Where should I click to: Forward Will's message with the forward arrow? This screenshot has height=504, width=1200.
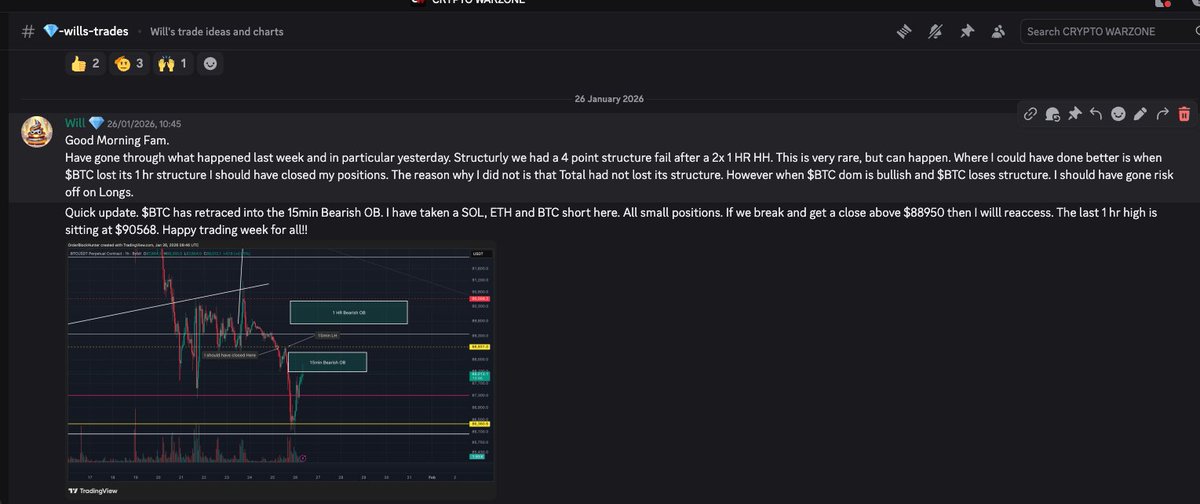click(1162, 114)
